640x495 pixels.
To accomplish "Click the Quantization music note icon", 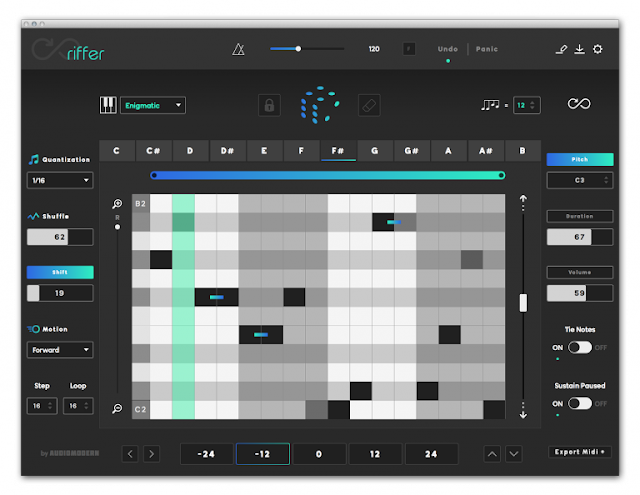I will pos(33,160).
